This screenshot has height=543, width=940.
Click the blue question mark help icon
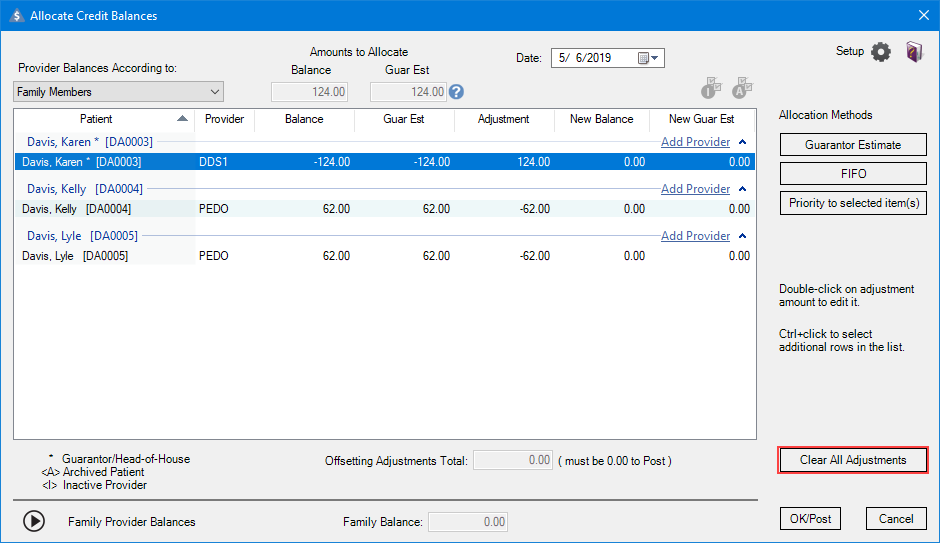click(456, 92)
